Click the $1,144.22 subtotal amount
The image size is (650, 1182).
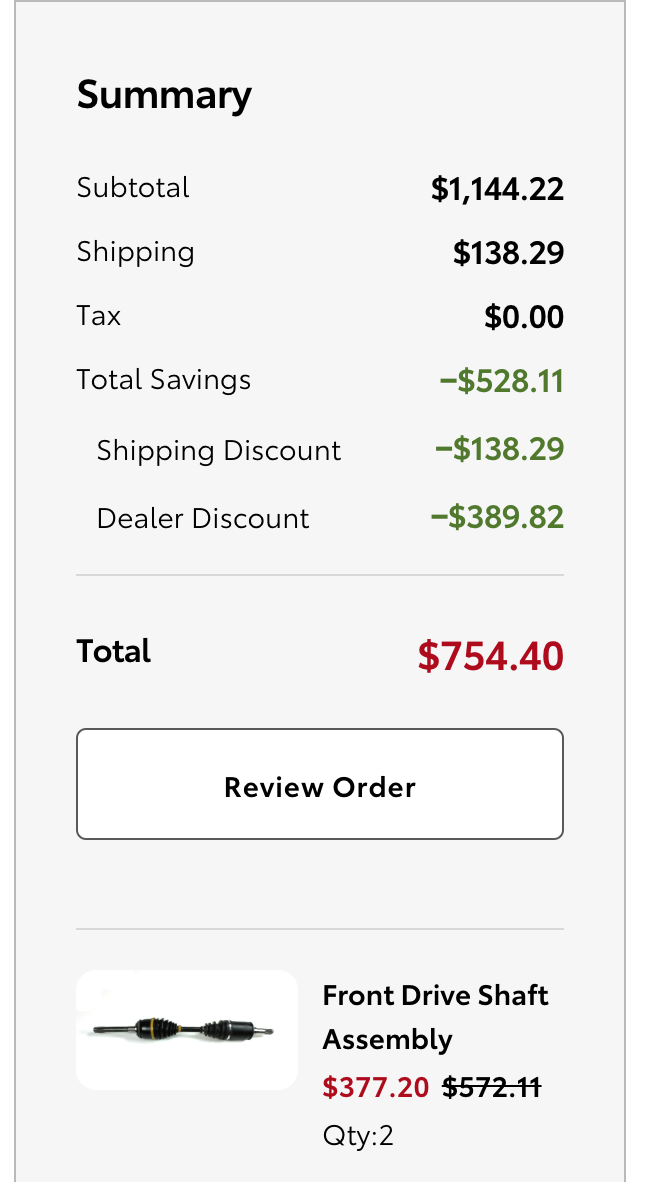pos(497,189)
